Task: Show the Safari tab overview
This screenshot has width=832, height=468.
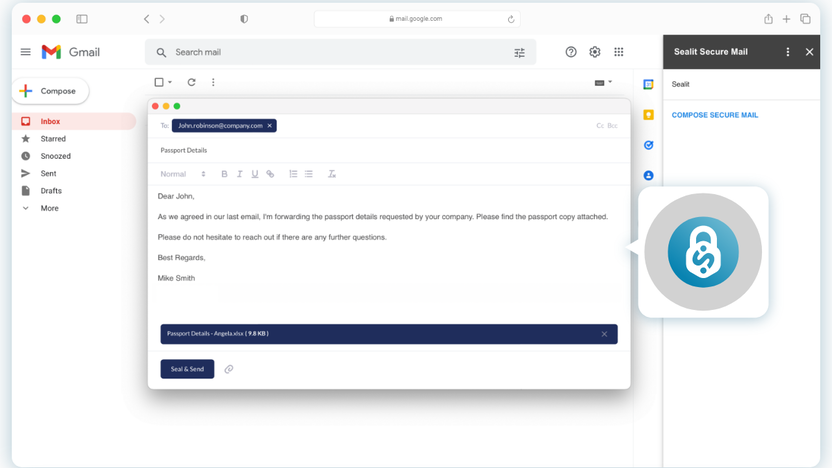Action: [805, 19]
